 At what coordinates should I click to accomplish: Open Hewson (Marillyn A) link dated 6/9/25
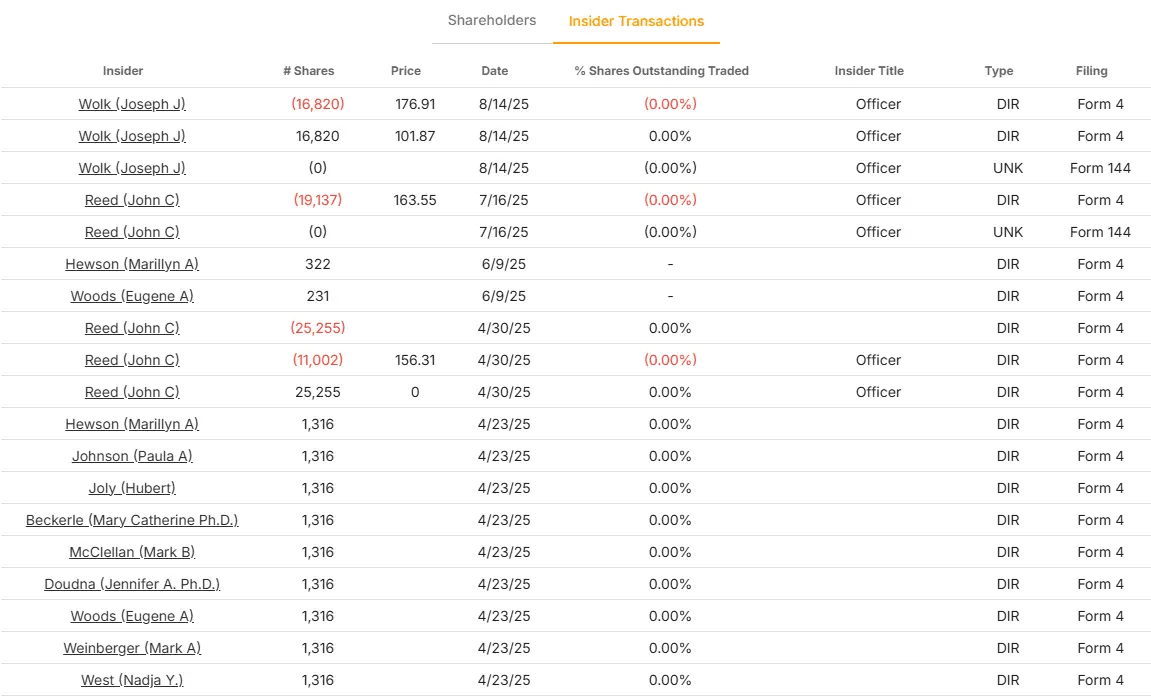132,264
